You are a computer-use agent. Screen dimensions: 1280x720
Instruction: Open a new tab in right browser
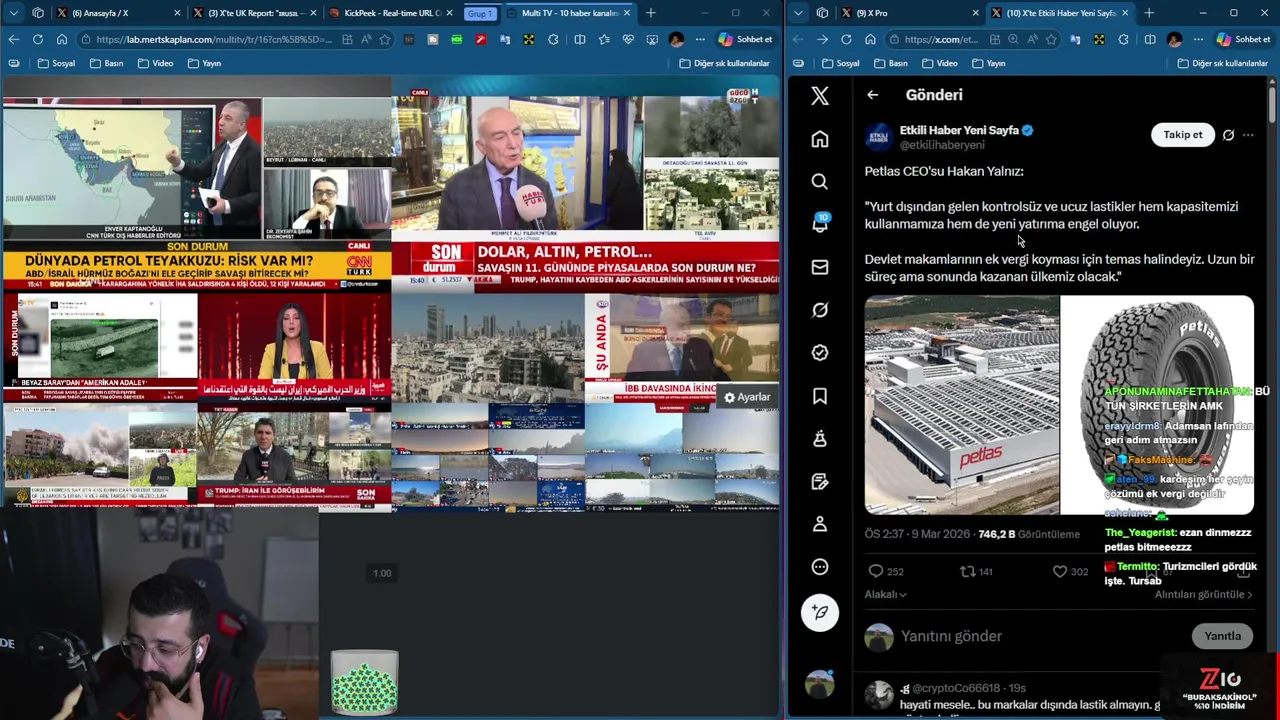point(1149,13)
